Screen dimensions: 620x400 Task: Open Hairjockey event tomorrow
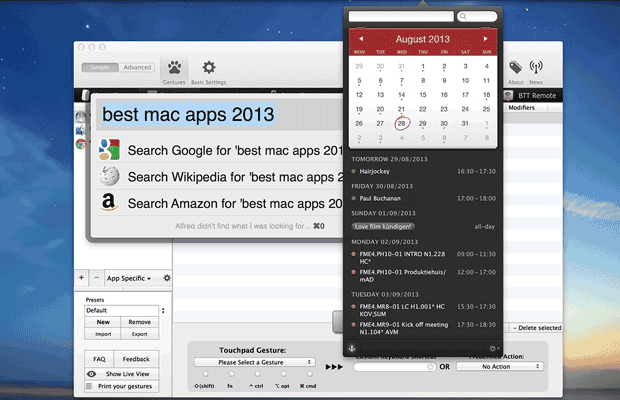click(x=423, y=171)
